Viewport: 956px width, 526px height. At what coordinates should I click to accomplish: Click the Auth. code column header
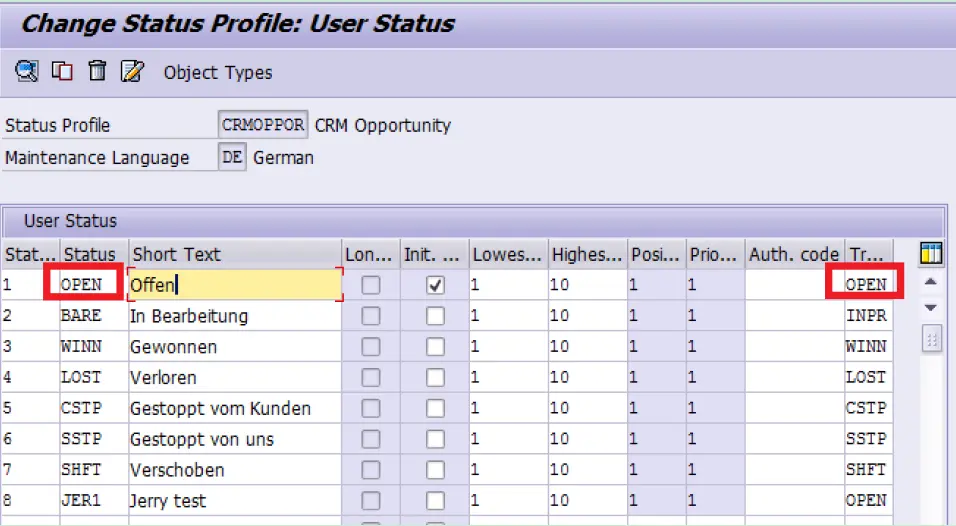coord(794,254)
